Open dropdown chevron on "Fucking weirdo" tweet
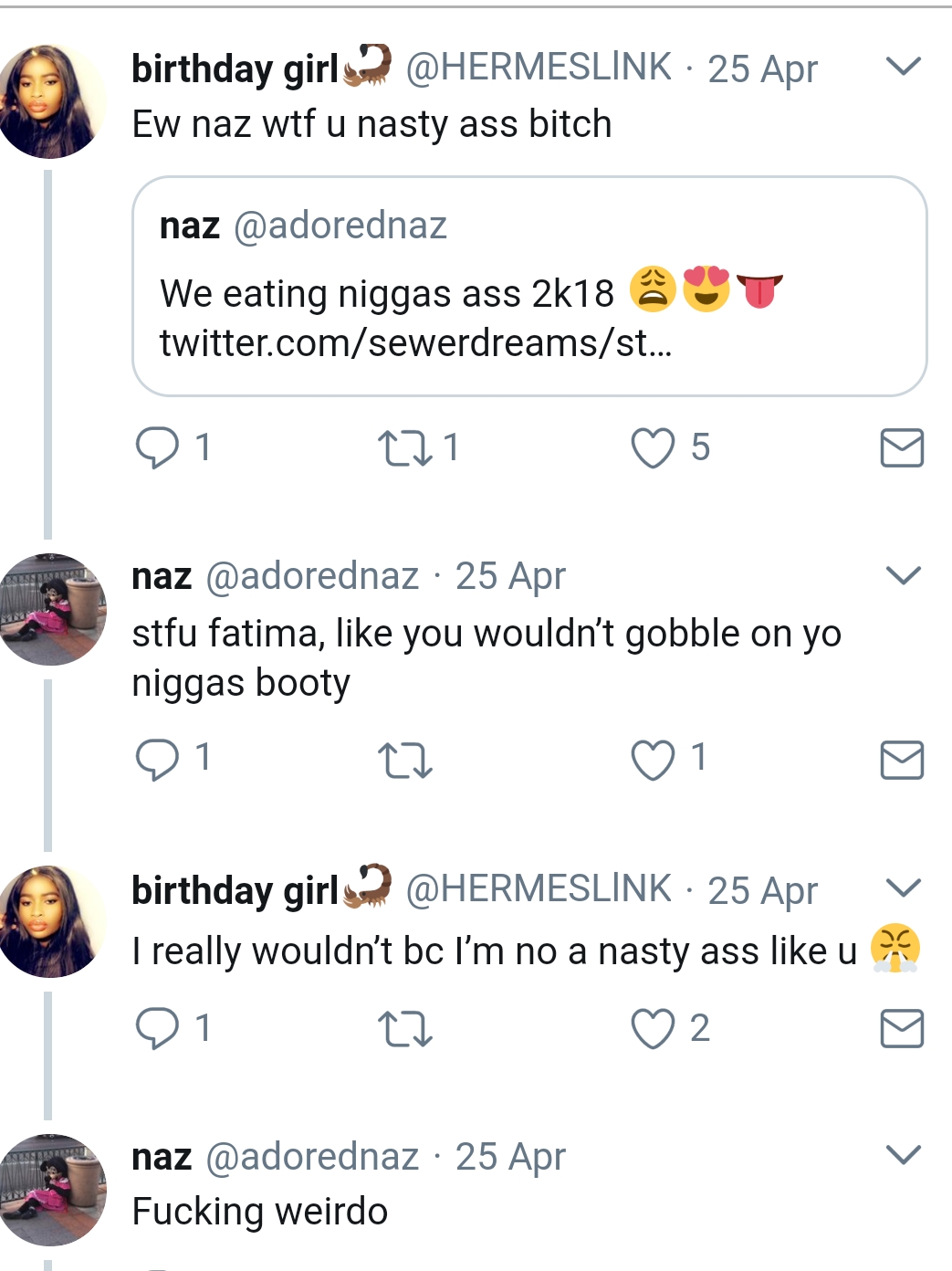Viewport: 952px width, 1271px height. click(x=903, y=1155)
